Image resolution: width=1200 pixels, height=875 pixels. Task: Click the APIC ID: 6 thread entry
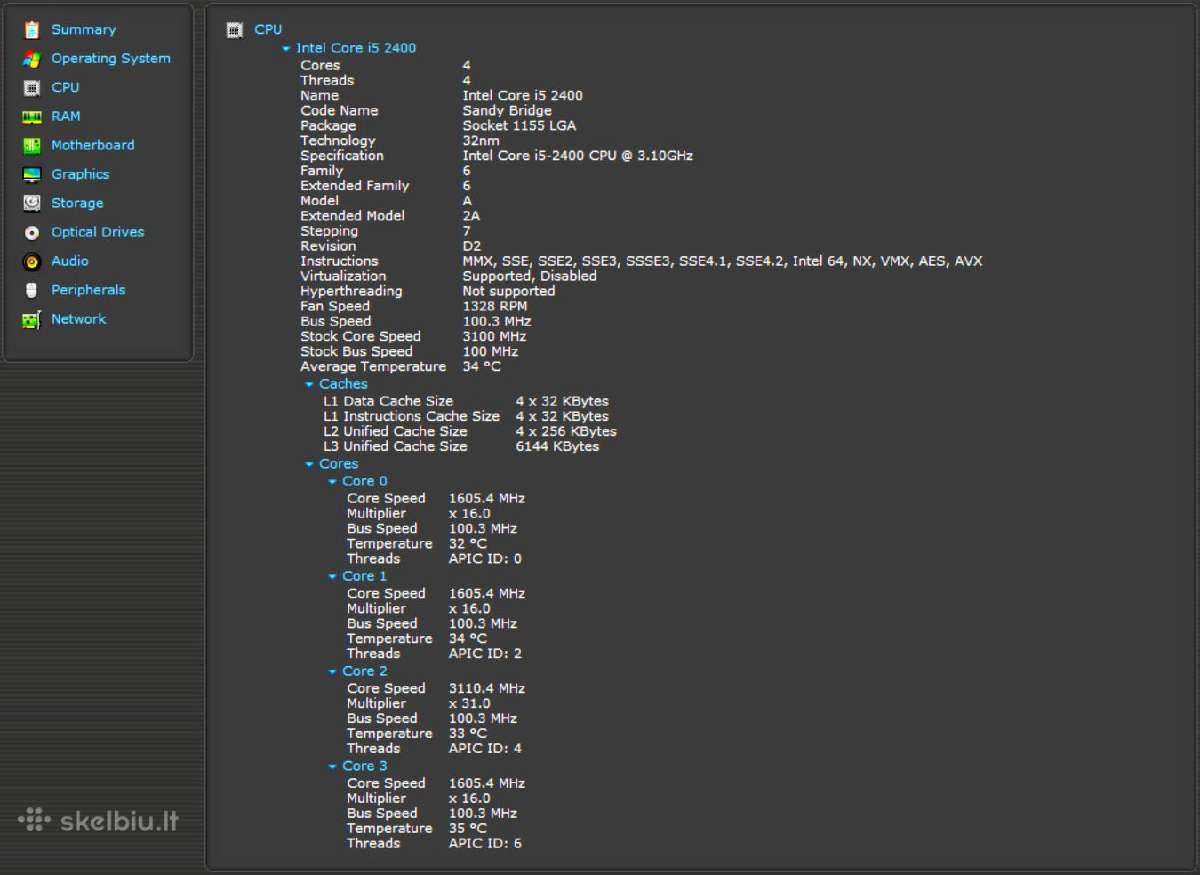point(485,844)
